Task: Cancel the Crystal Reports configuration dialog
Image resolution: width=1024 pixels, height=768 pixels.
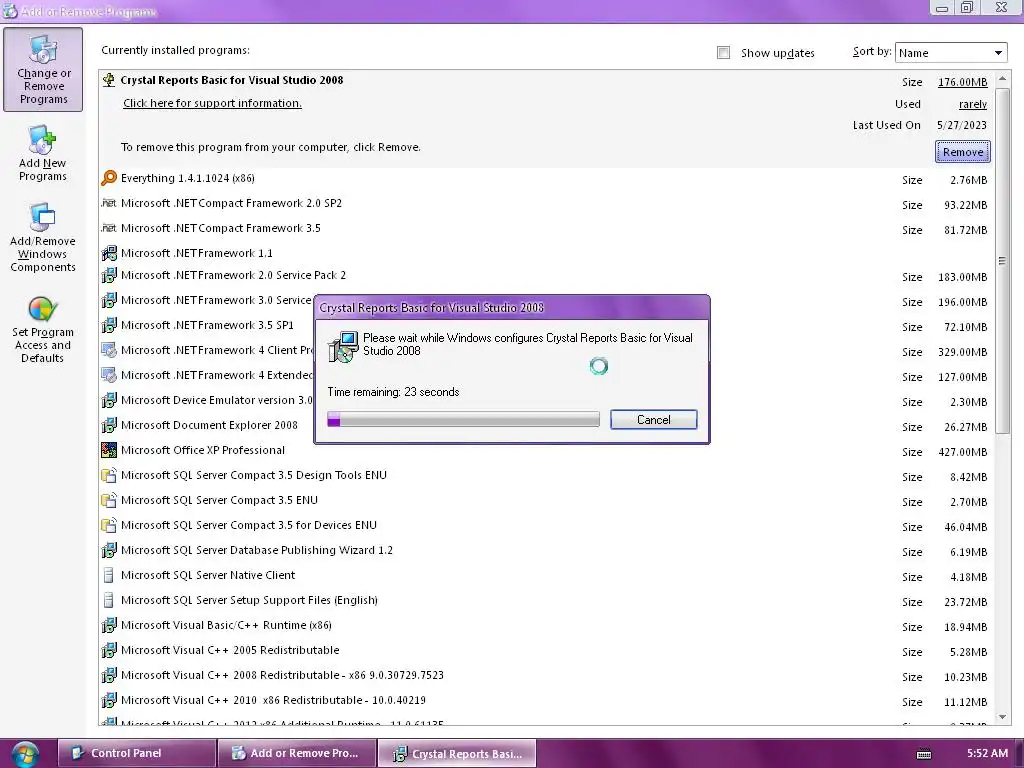Action: 654,420
